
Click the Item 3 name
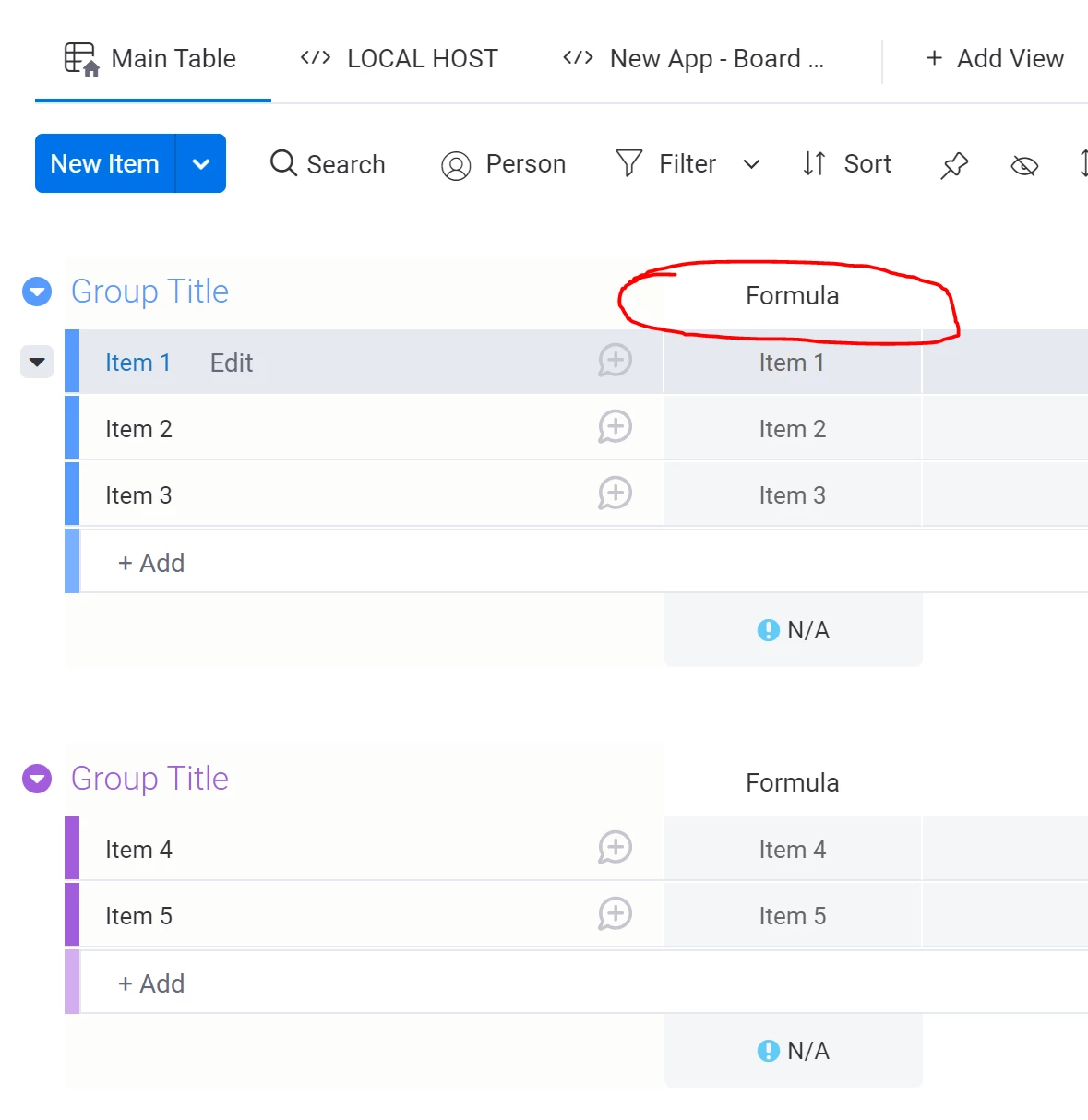pyautogui.click(x=138, y=495)
